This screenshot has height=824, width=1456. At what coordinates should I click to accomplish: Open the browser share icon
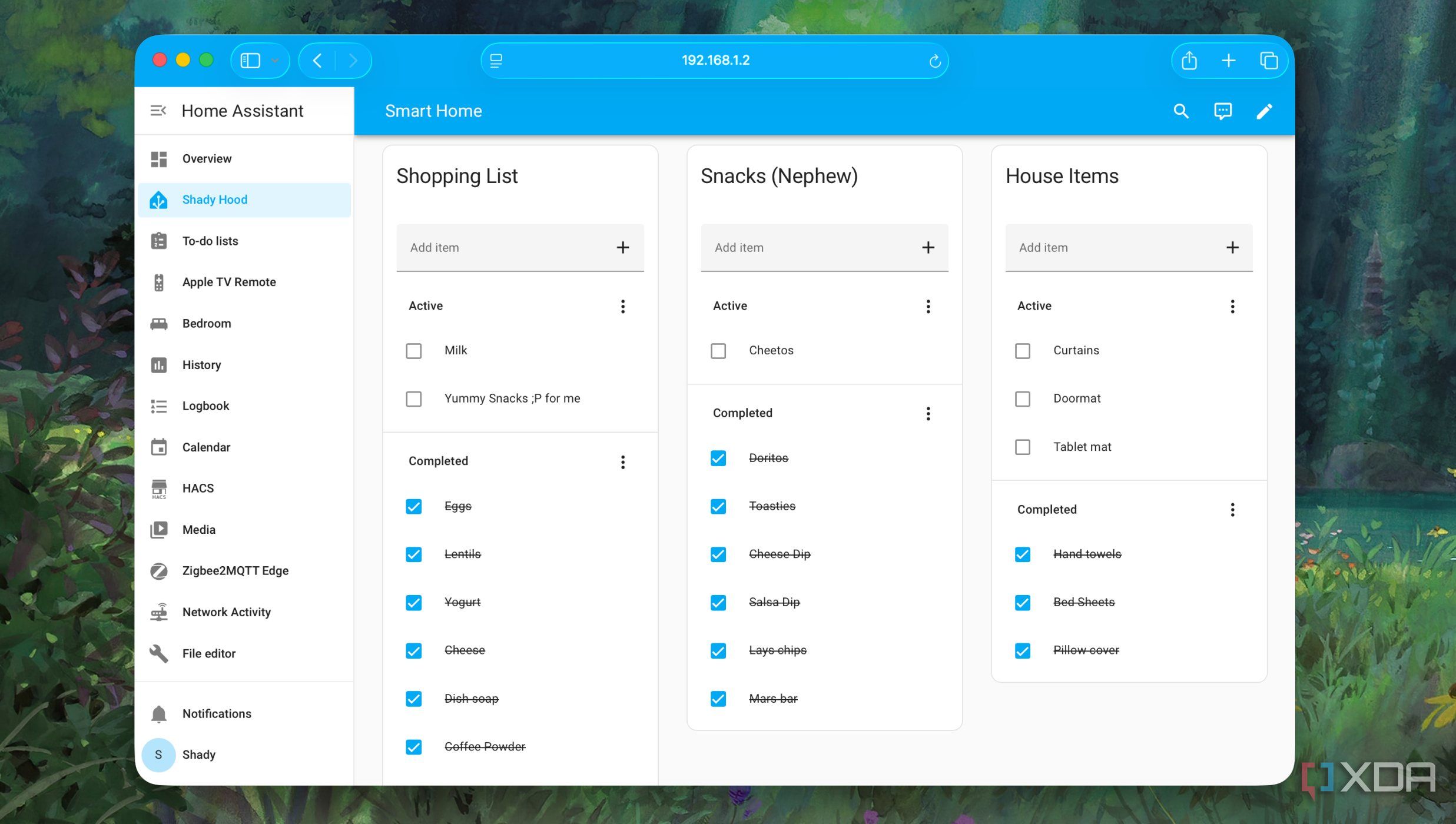tap(1189, 61)
